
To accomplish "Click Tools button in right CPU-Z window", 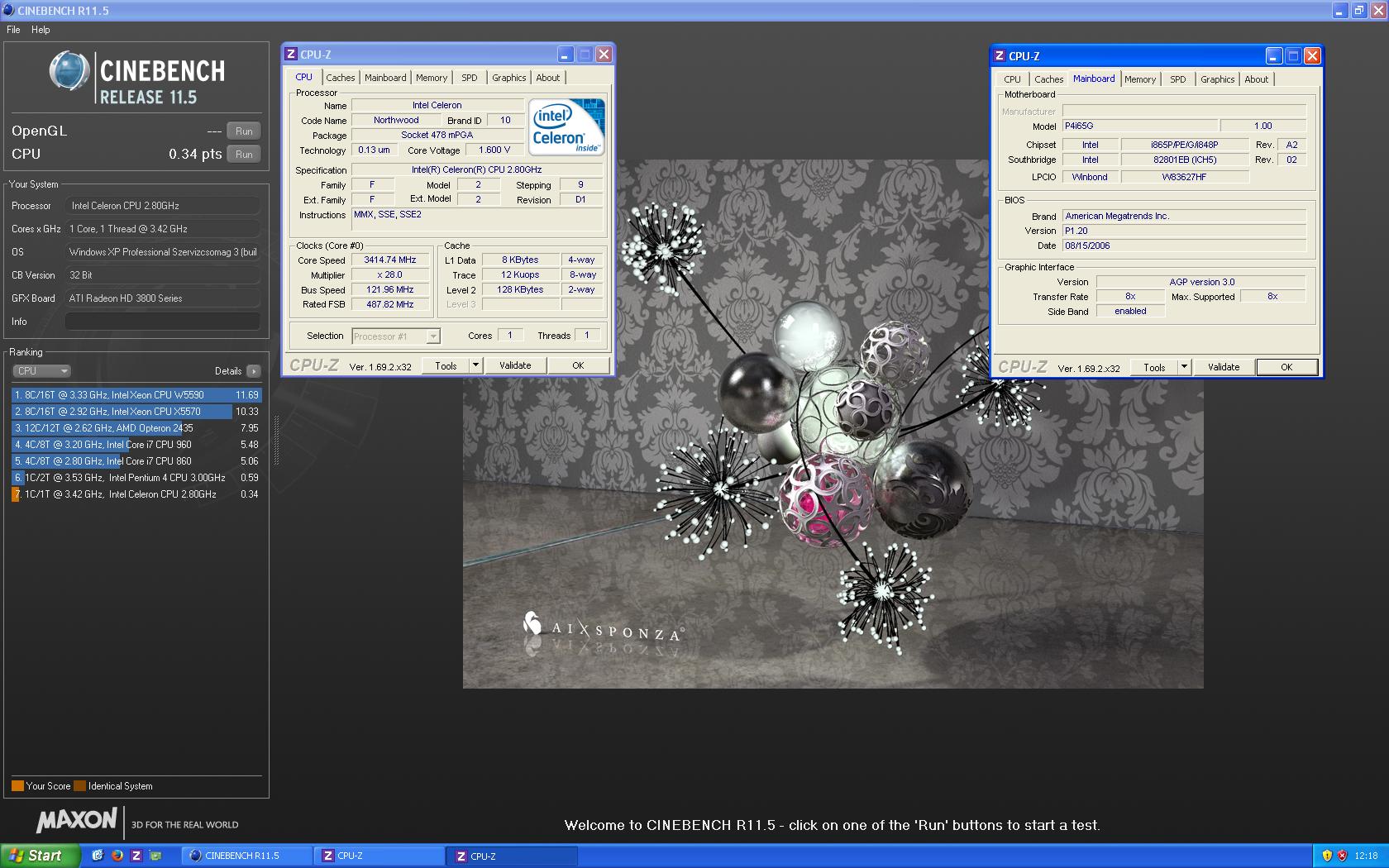I will [1154, 367].
